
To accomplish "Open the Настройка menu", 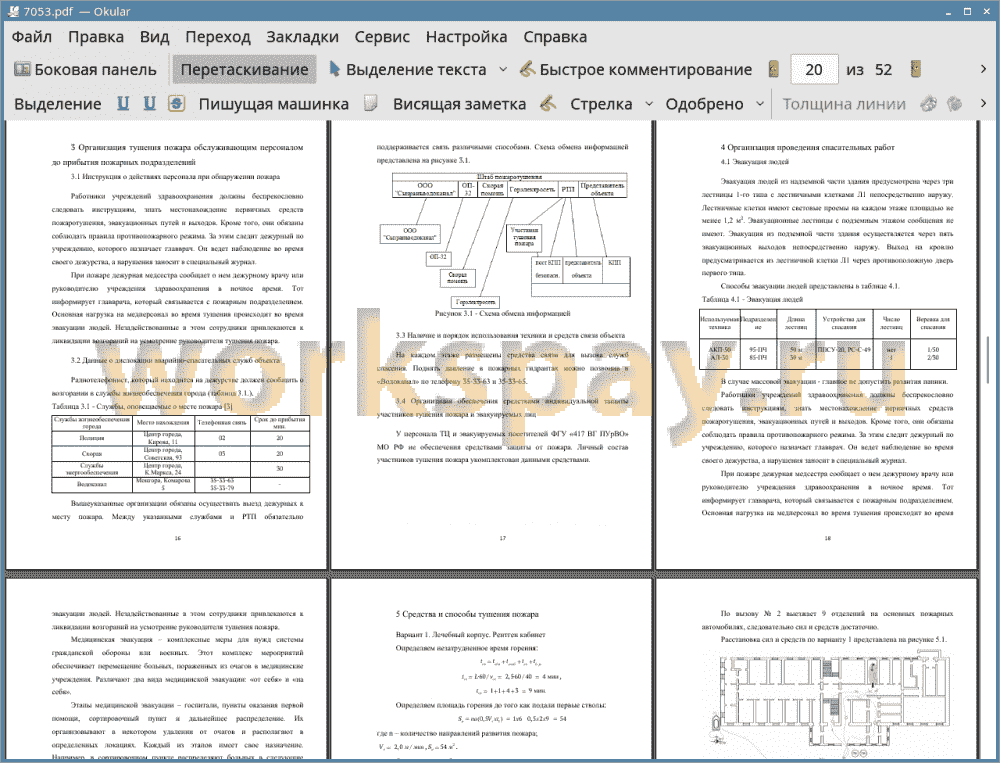I will click(x=466, y=36).
